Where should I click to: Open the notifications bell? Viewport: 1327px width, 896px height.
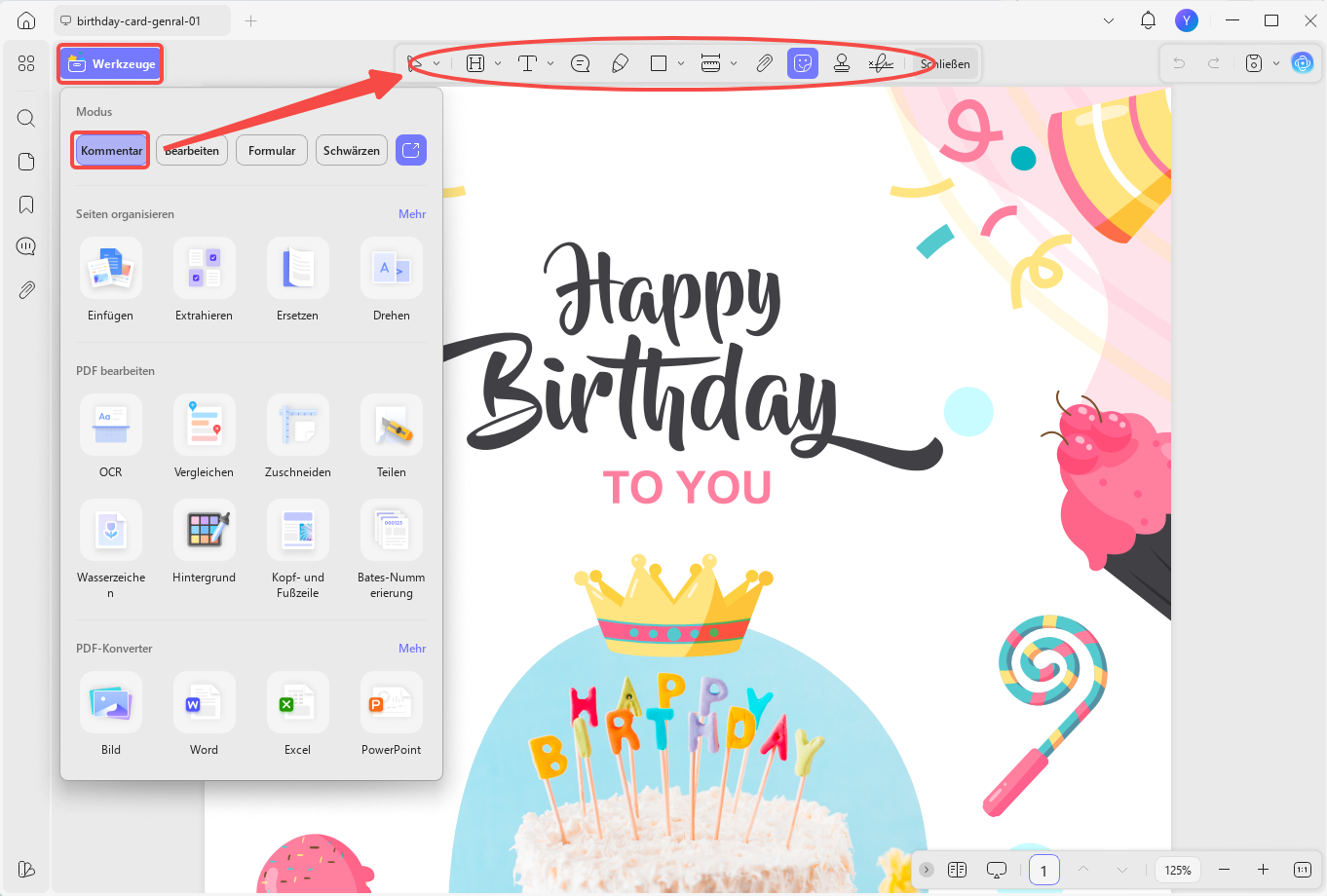click(1148, 20)
